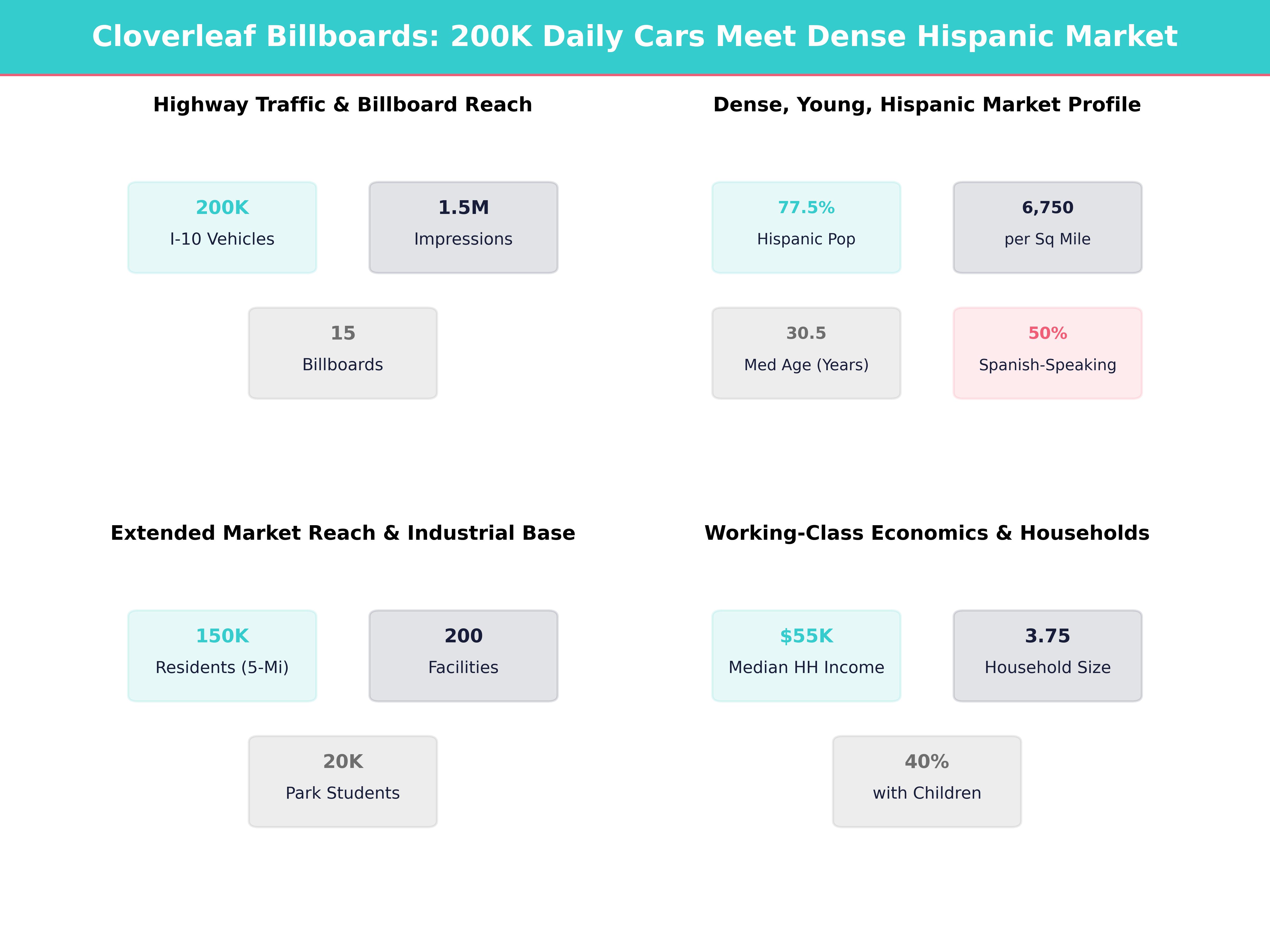Open the 77.5% Hispanic Pop card
This screenshot has width=1270, height=952.
pyautogui.click(x=806, y=227)
